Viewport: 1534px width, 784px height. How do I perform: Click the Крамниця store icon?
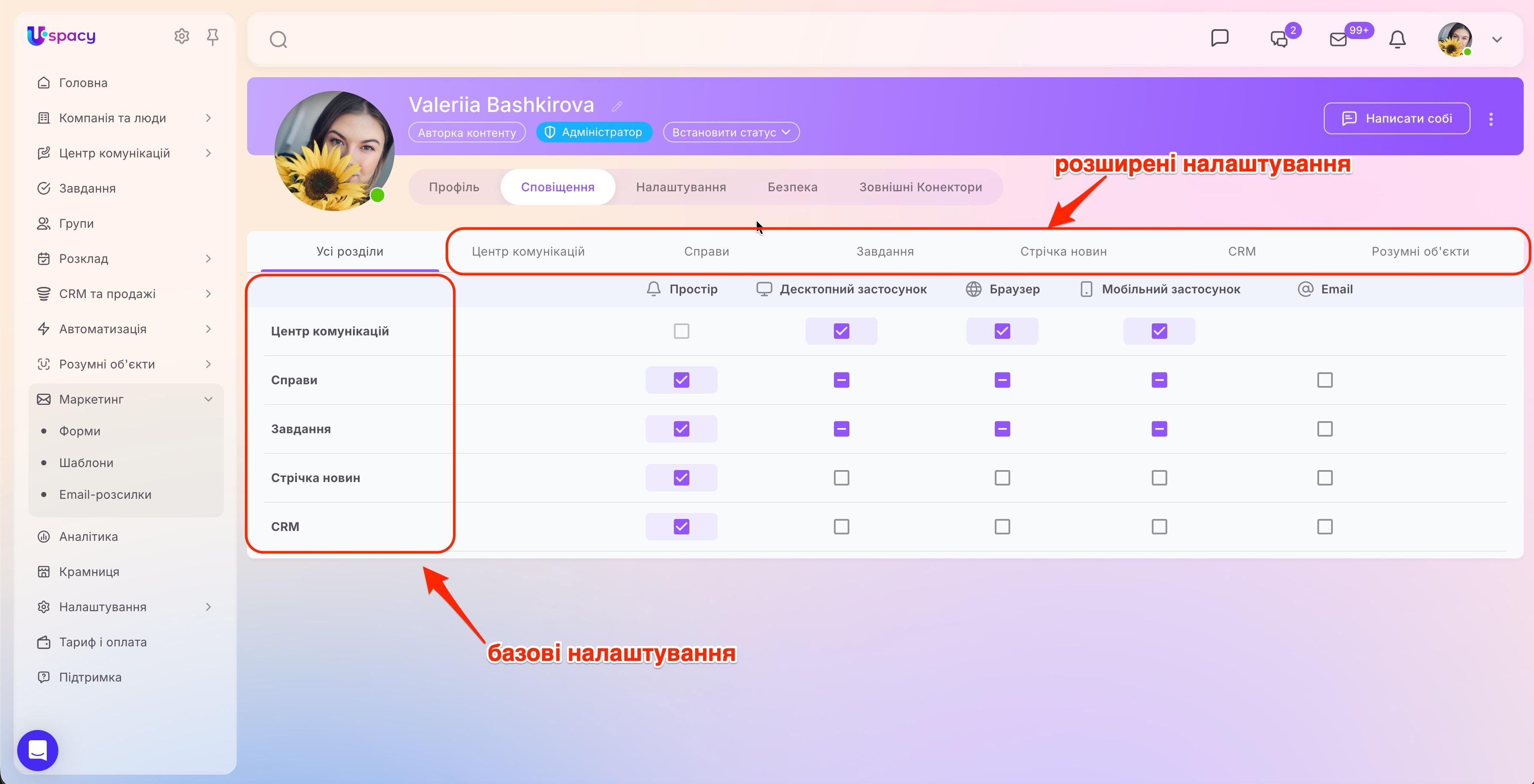point(43,571)
